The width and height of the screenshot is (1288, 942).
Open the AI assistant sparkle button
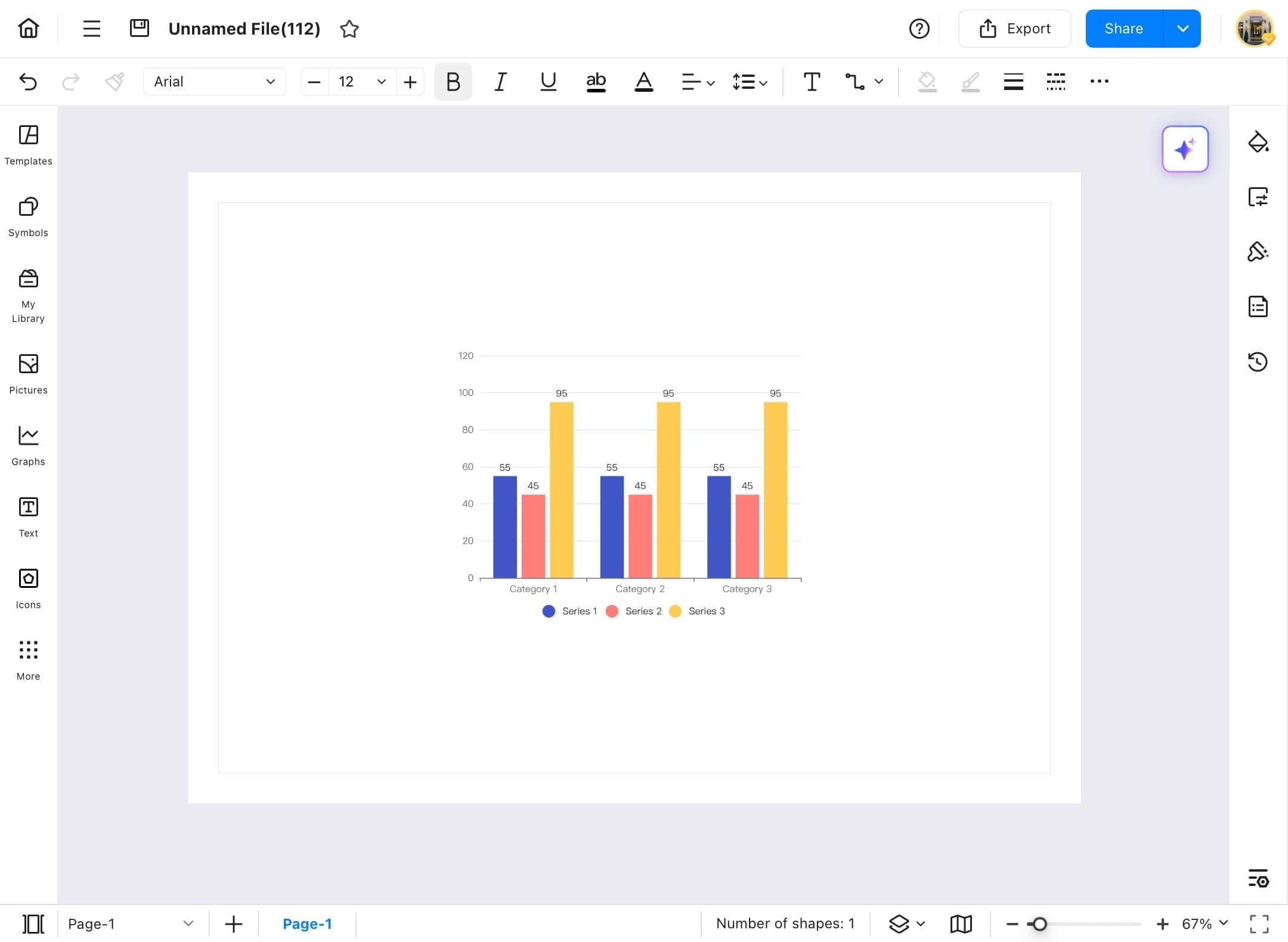[1185, 149]
